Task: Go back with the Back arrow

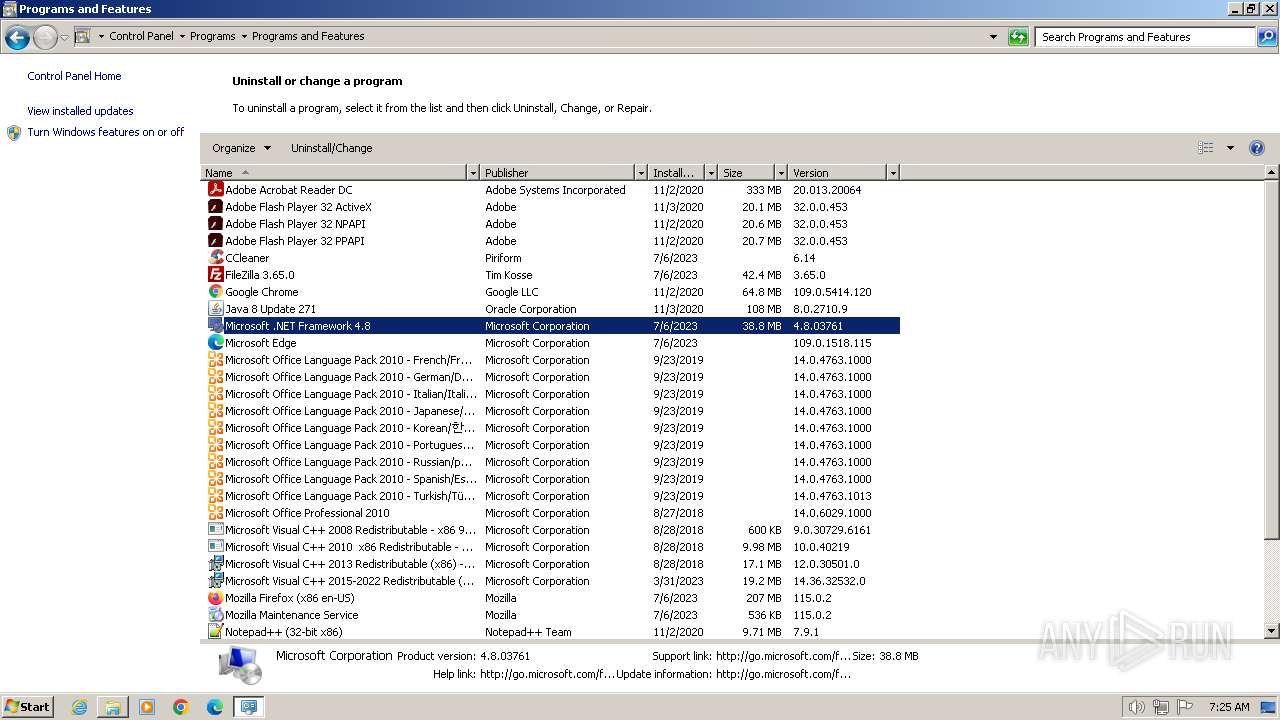Action: 17,38
